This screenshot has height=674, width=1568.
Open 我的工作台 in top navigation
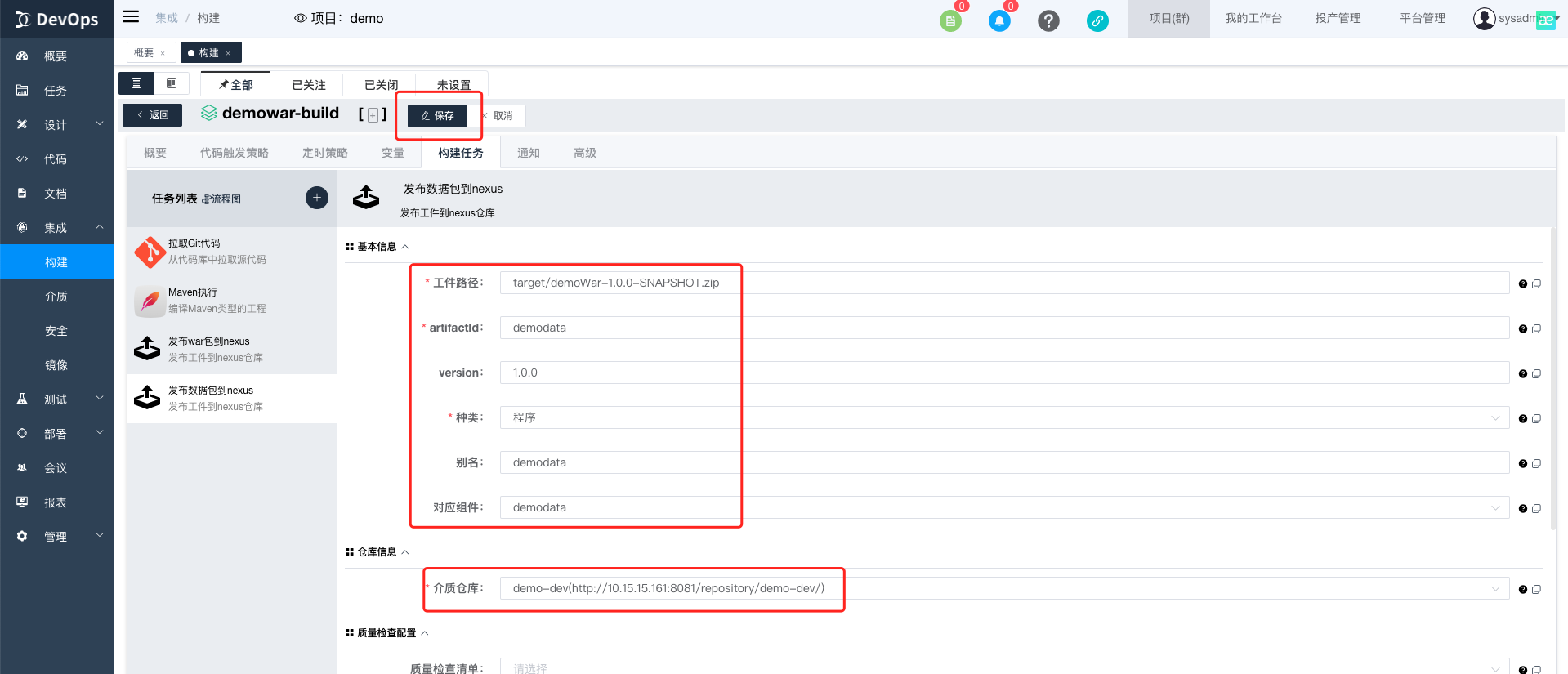pos(1253,18)
